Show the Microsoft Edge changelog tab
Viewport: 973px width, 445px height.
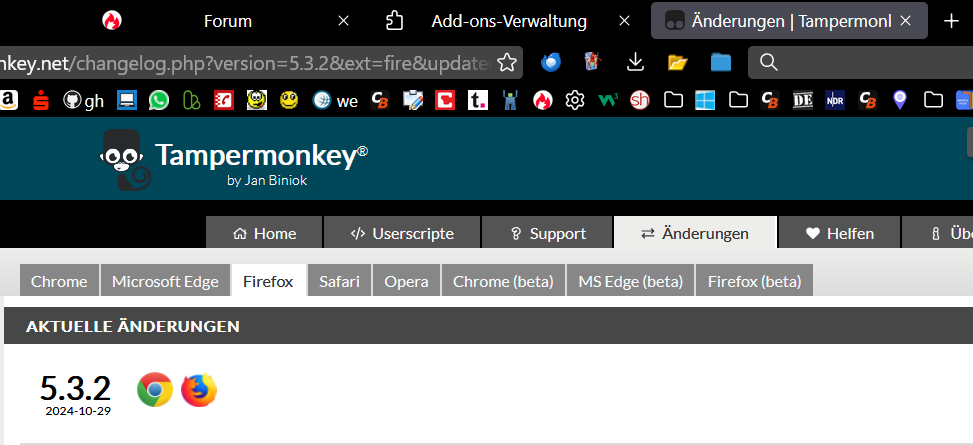click(x=165, y=281)
